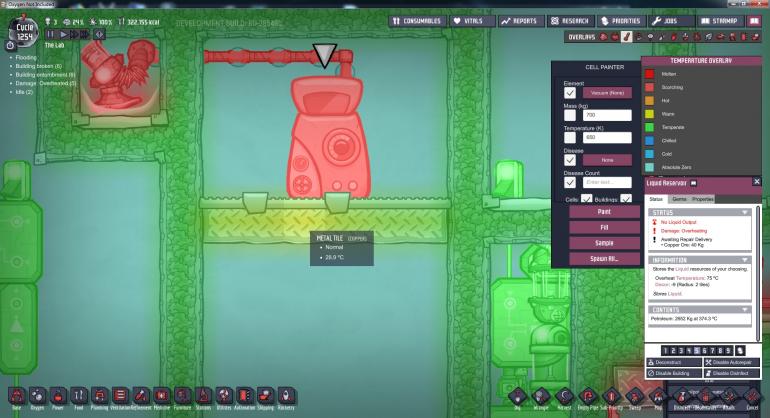Open the Furniture build category

point(182,396)
